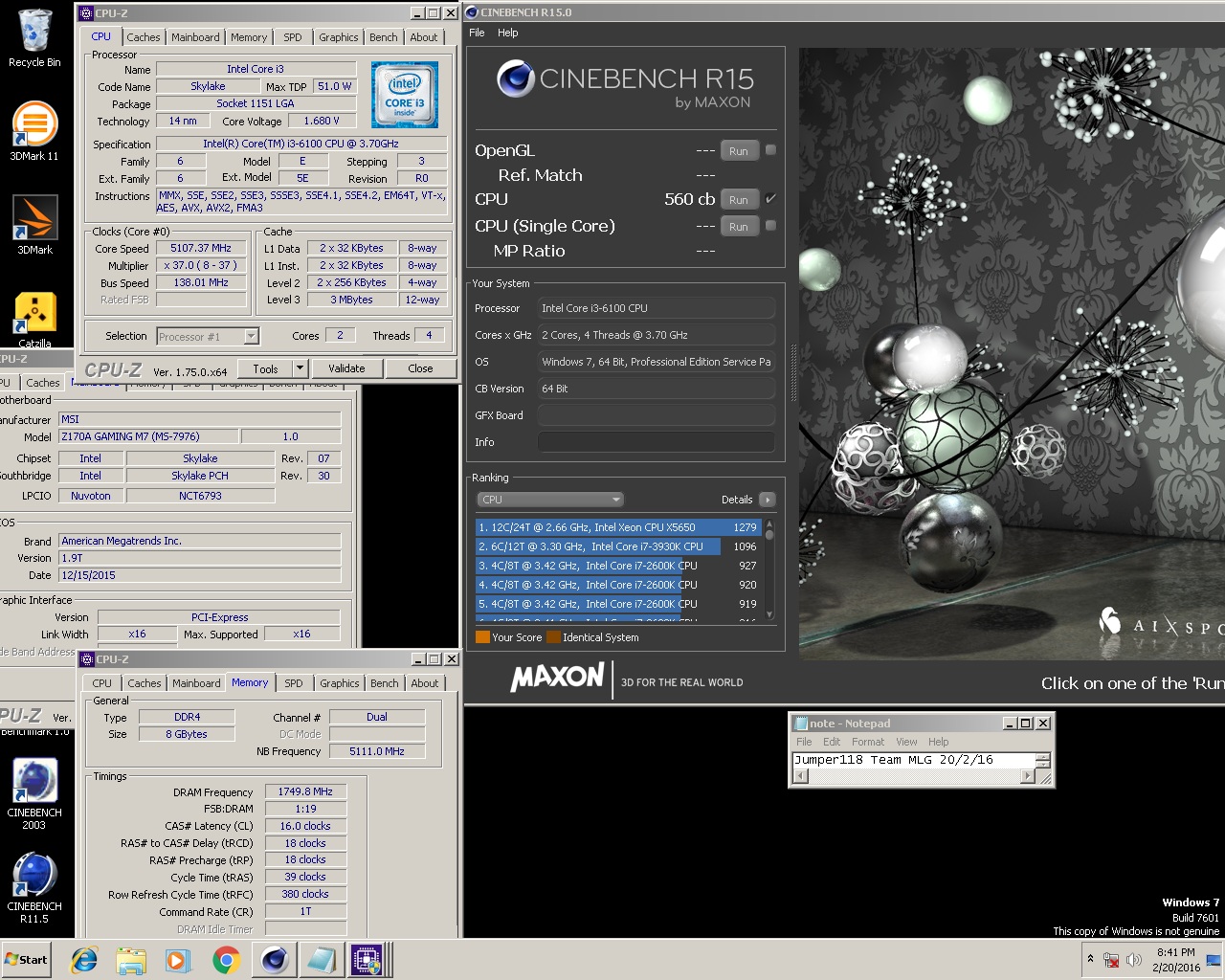Open the Recycle Bin desktop icon
The width and height of the screenshot is (1225, 980).
[34, 38]
